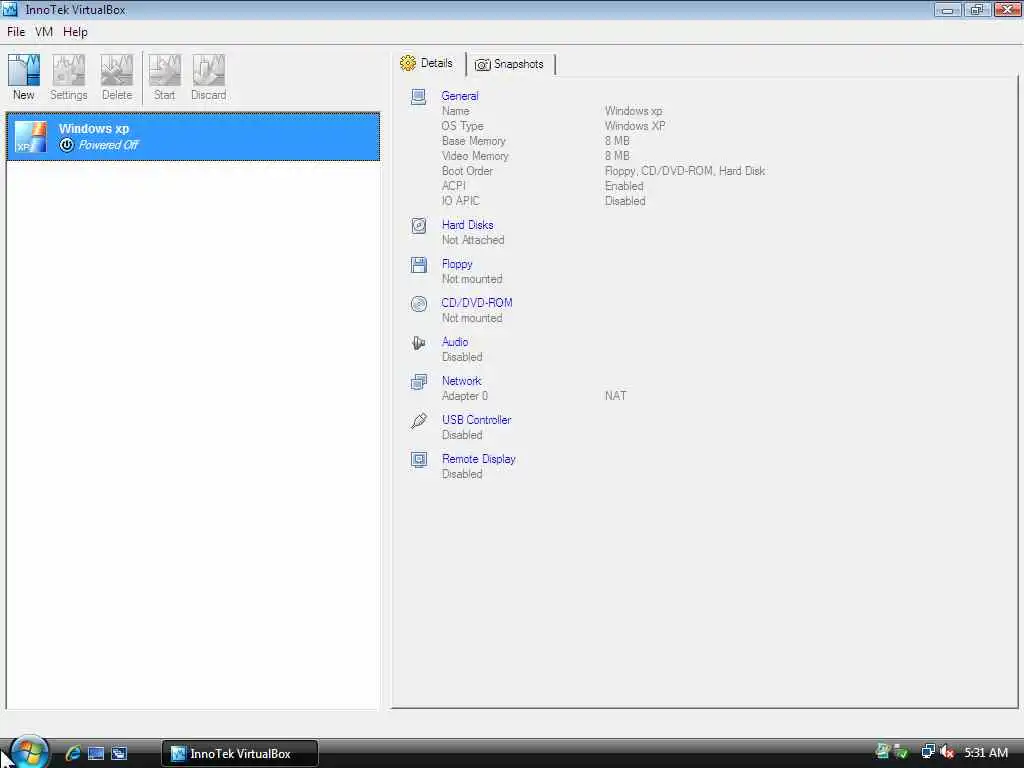Click the Discard toolbar icon

(x=208, y=77)
